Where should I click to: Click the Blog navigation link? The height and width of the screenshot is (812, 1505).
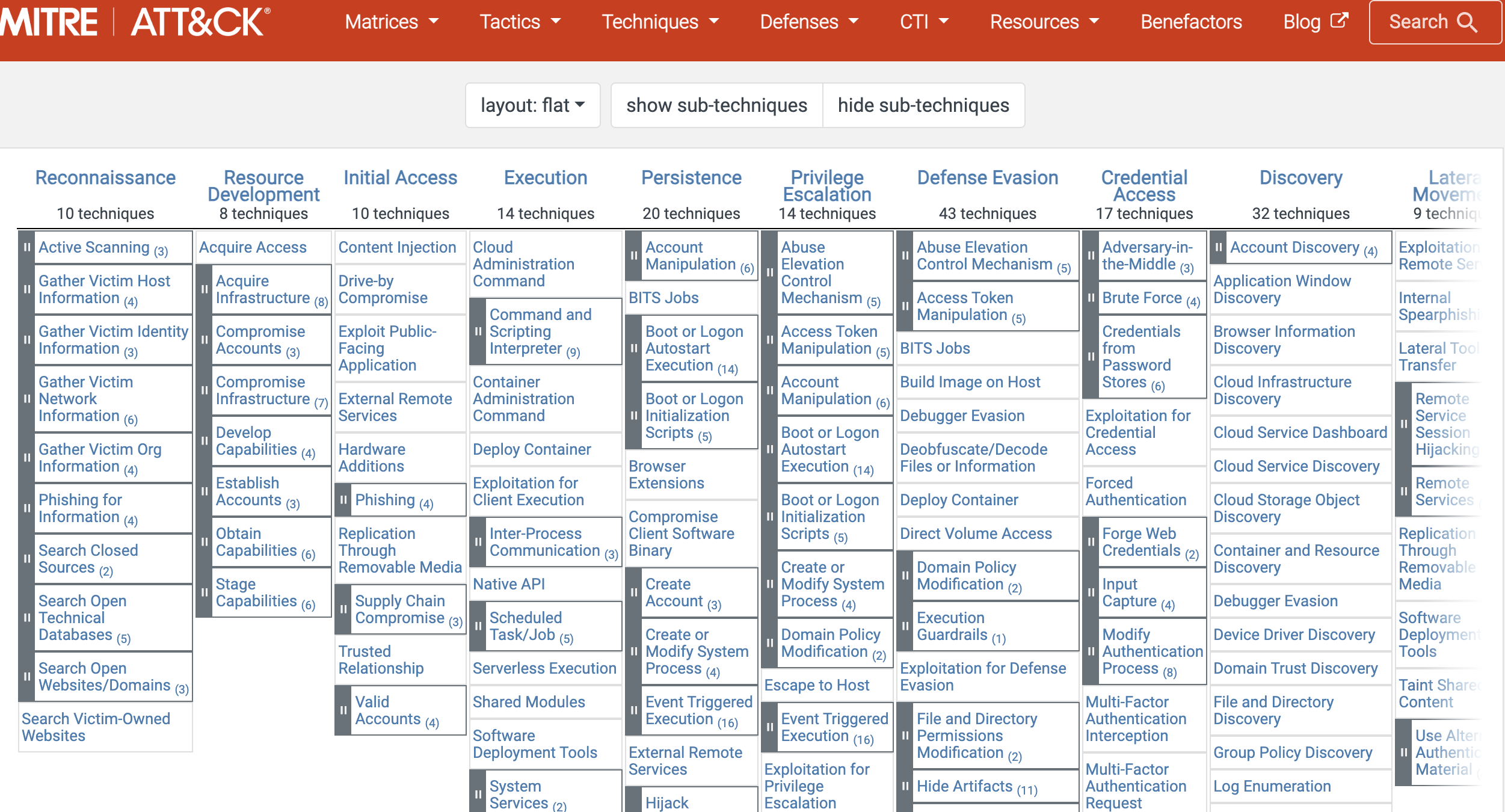(x=1310, y=22)
